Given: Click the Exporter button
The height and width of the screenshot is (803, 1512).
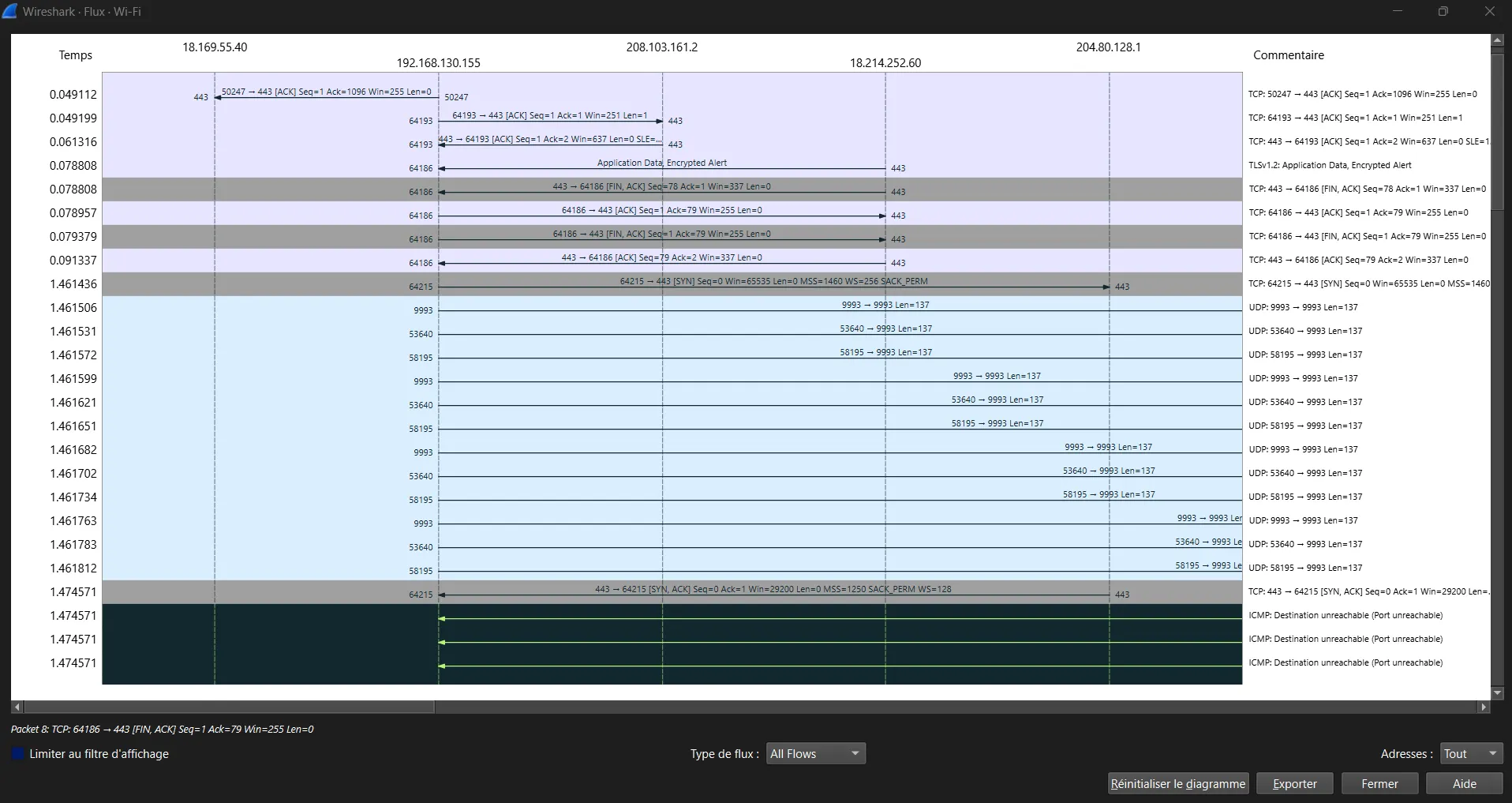Looking at the screenshot, I should tap(1294, 784).
